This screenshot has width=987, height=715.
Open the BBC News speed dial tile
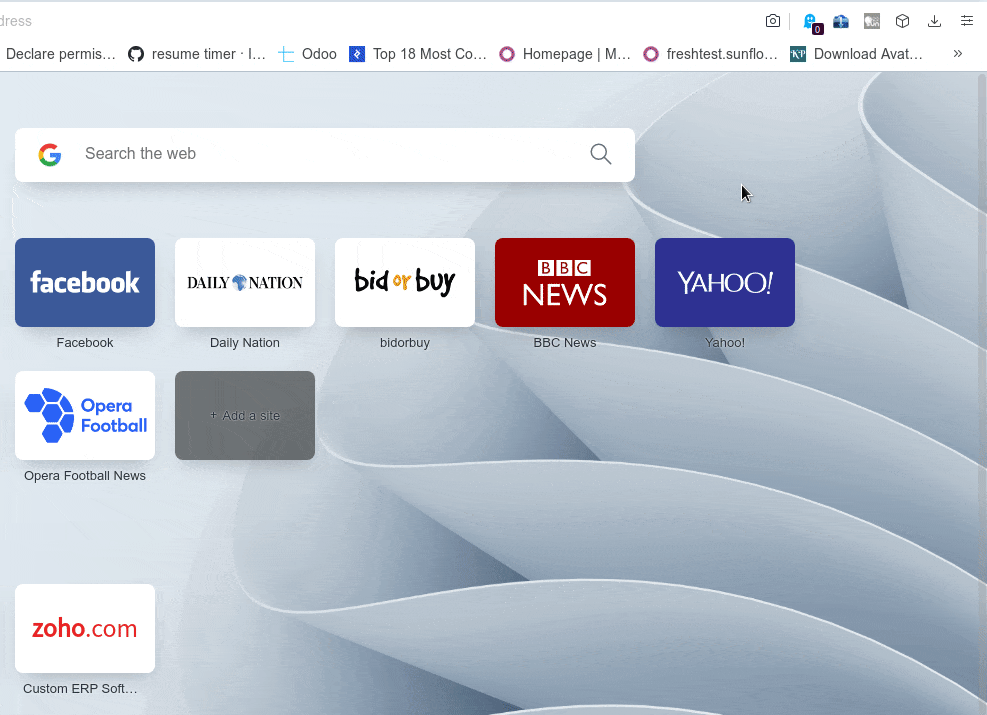(x=565, y=283)
